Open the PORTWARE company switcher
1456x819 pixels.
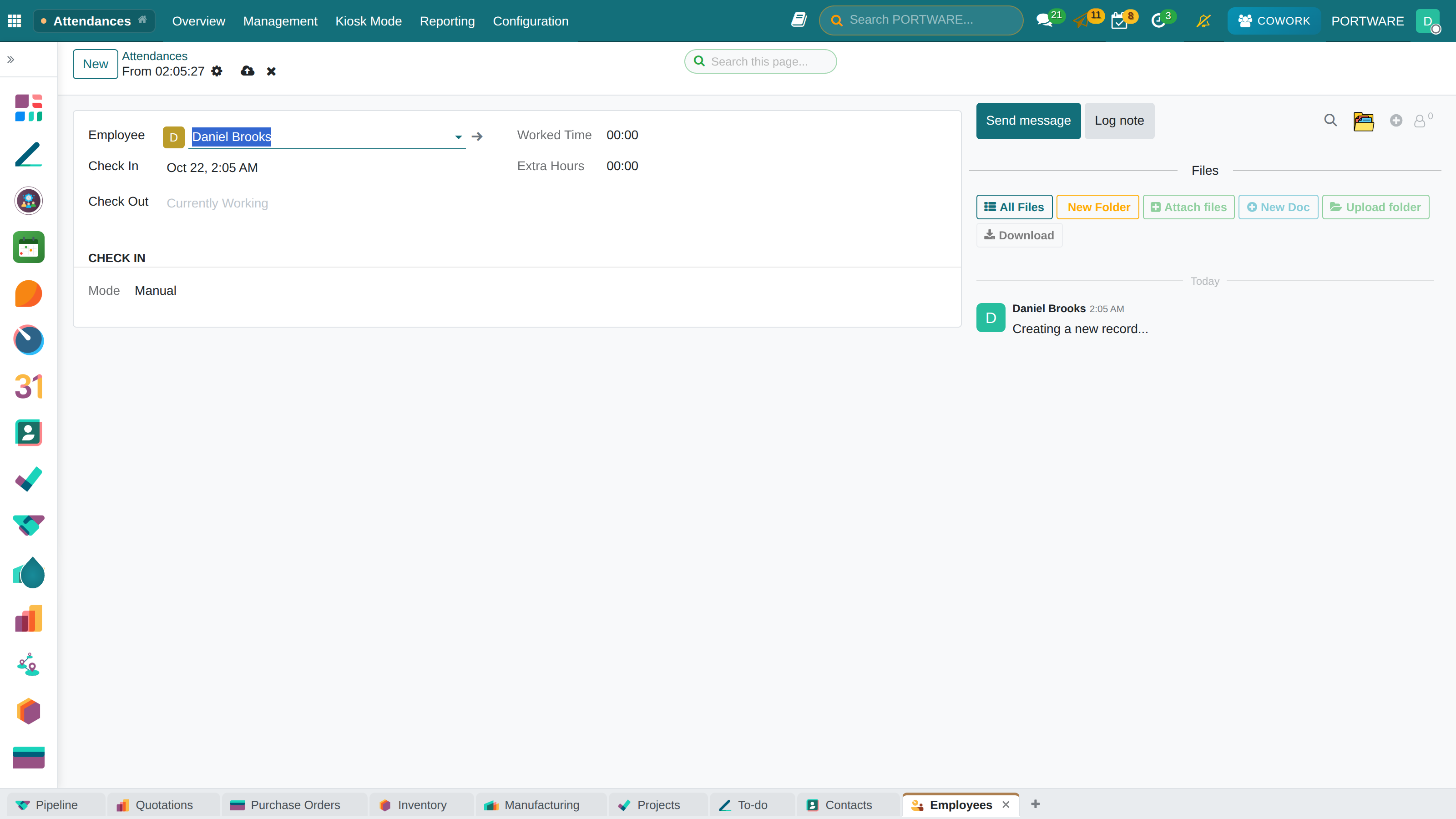[1367, 21]
